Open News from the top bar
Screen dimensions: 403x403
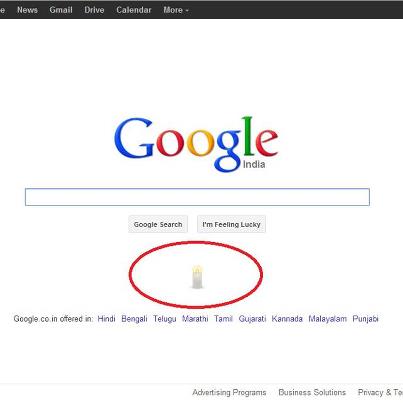coord(27,10)
